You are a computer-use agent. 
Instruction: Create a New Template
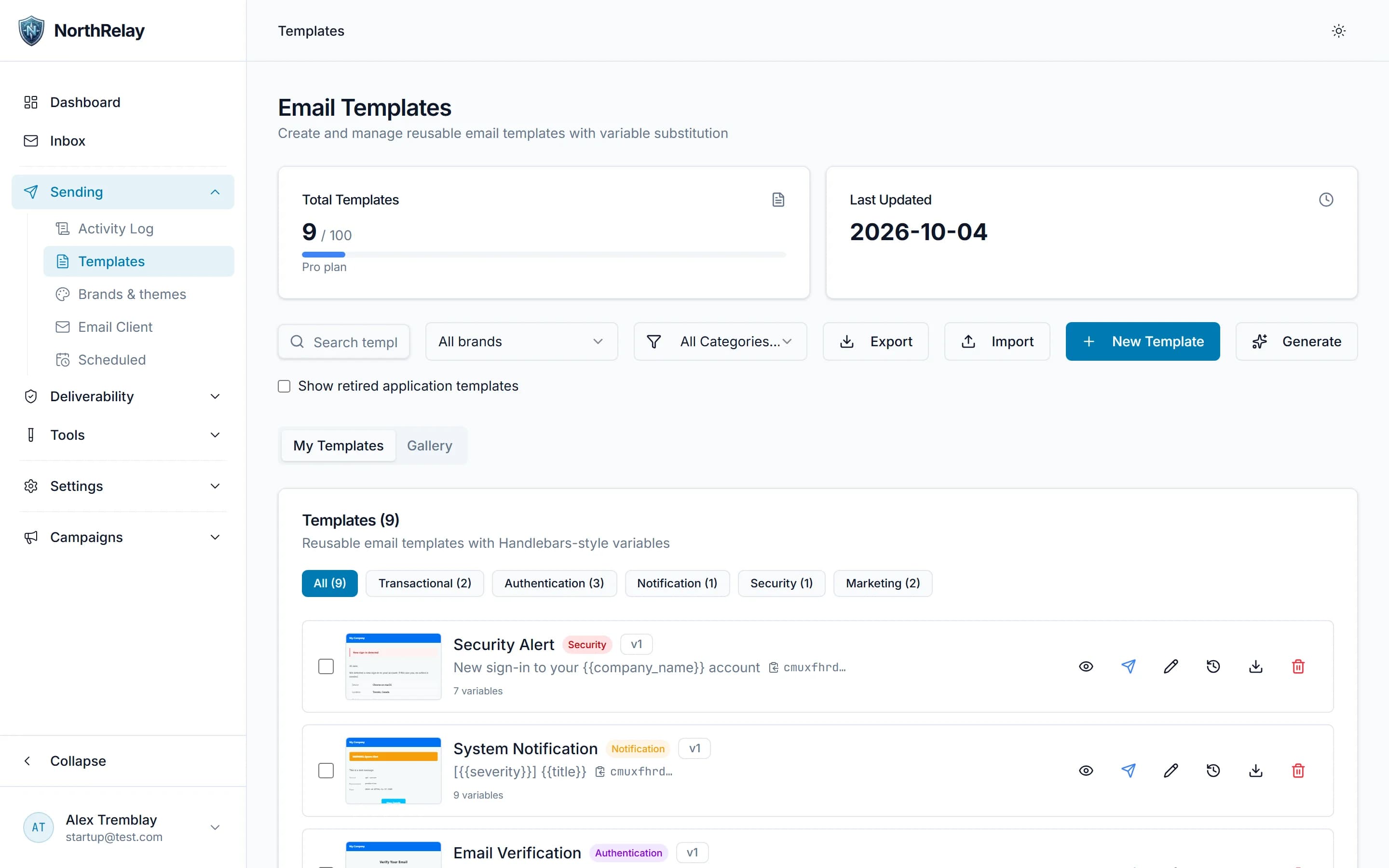point(1142,341)
